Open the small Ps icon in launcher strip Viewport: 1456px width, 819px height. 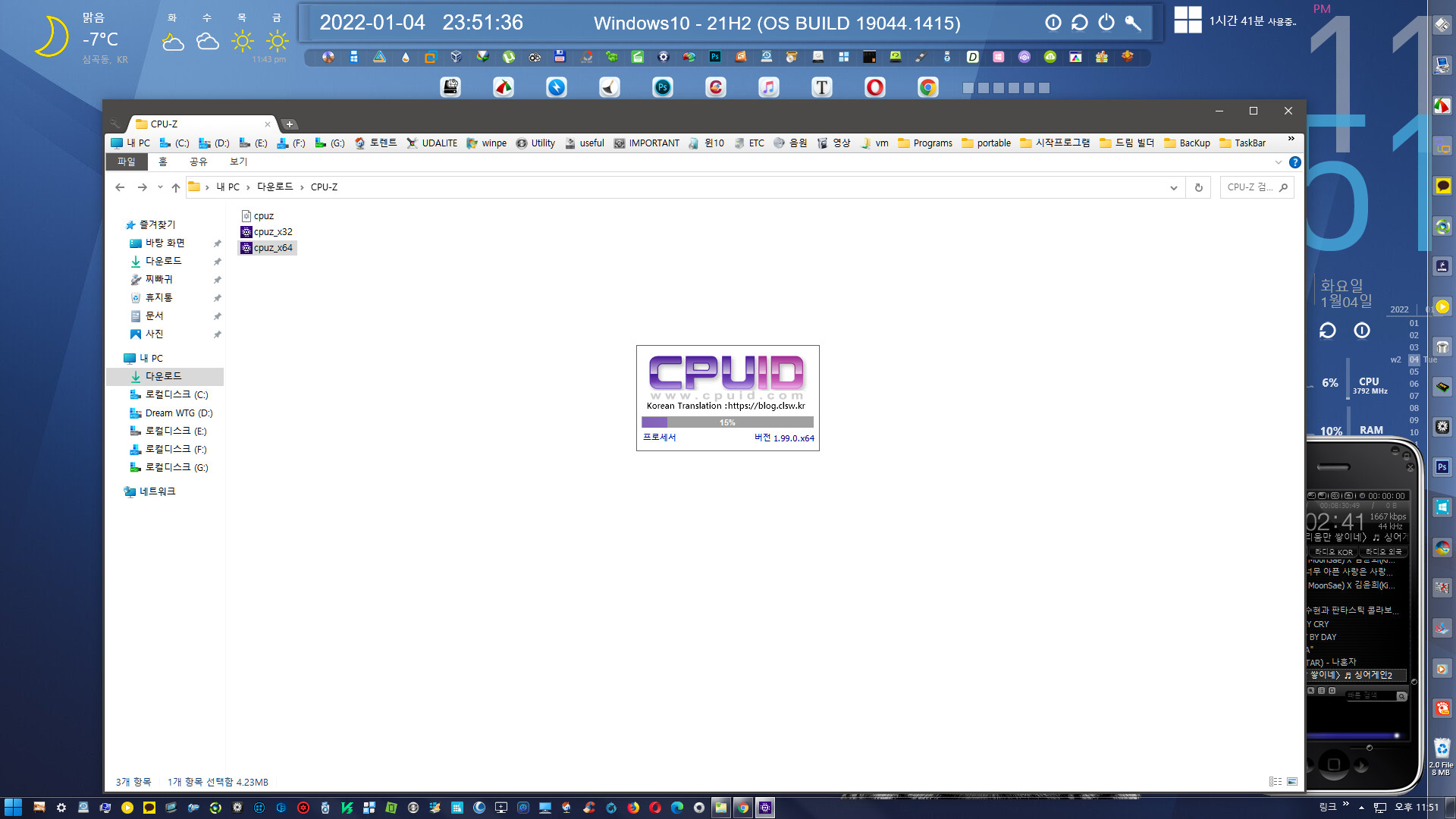(x=715, y=57)
